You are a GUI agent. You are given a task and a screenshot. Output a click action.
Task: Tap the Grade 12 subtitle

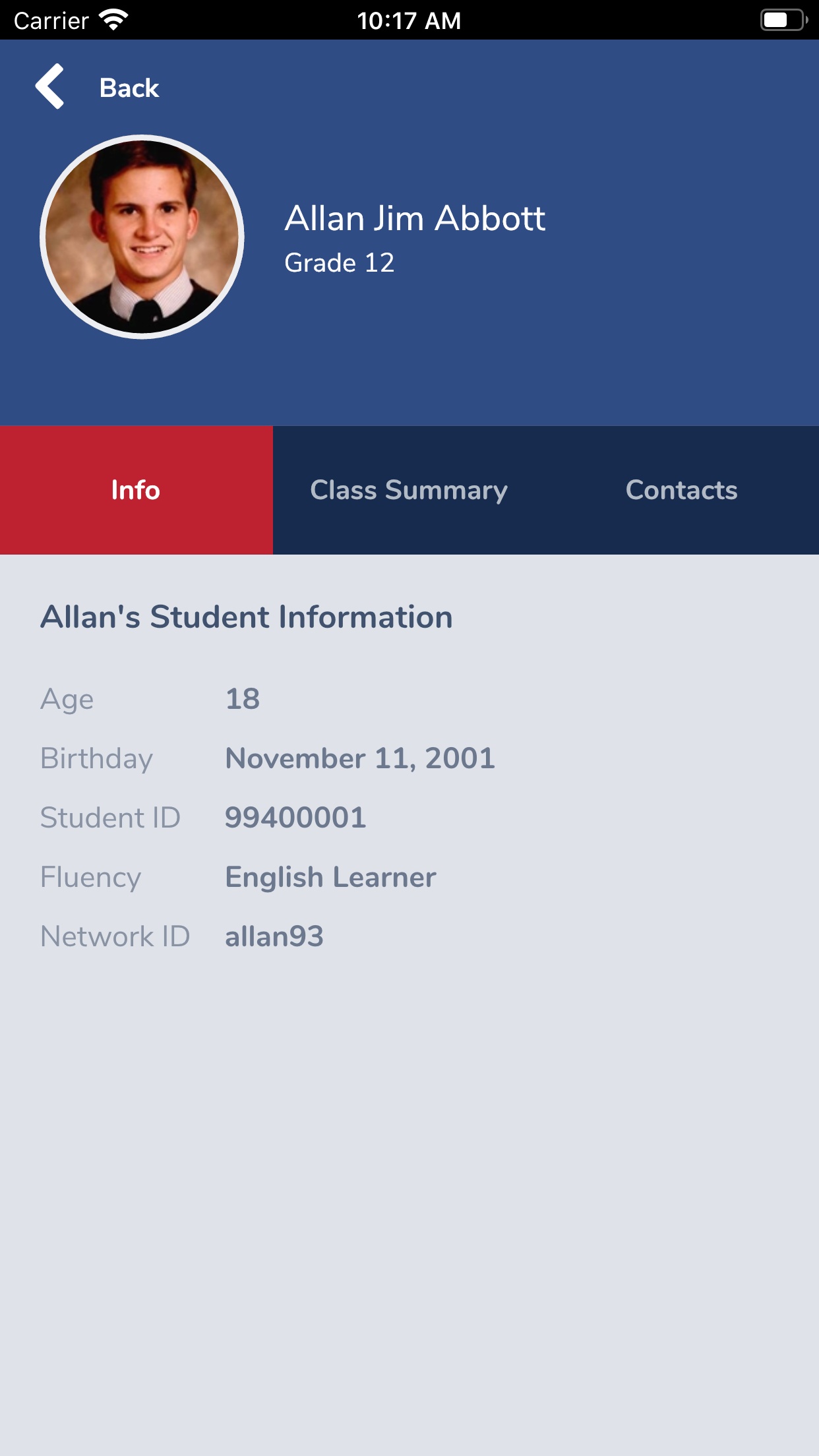(x=339, y=262)
